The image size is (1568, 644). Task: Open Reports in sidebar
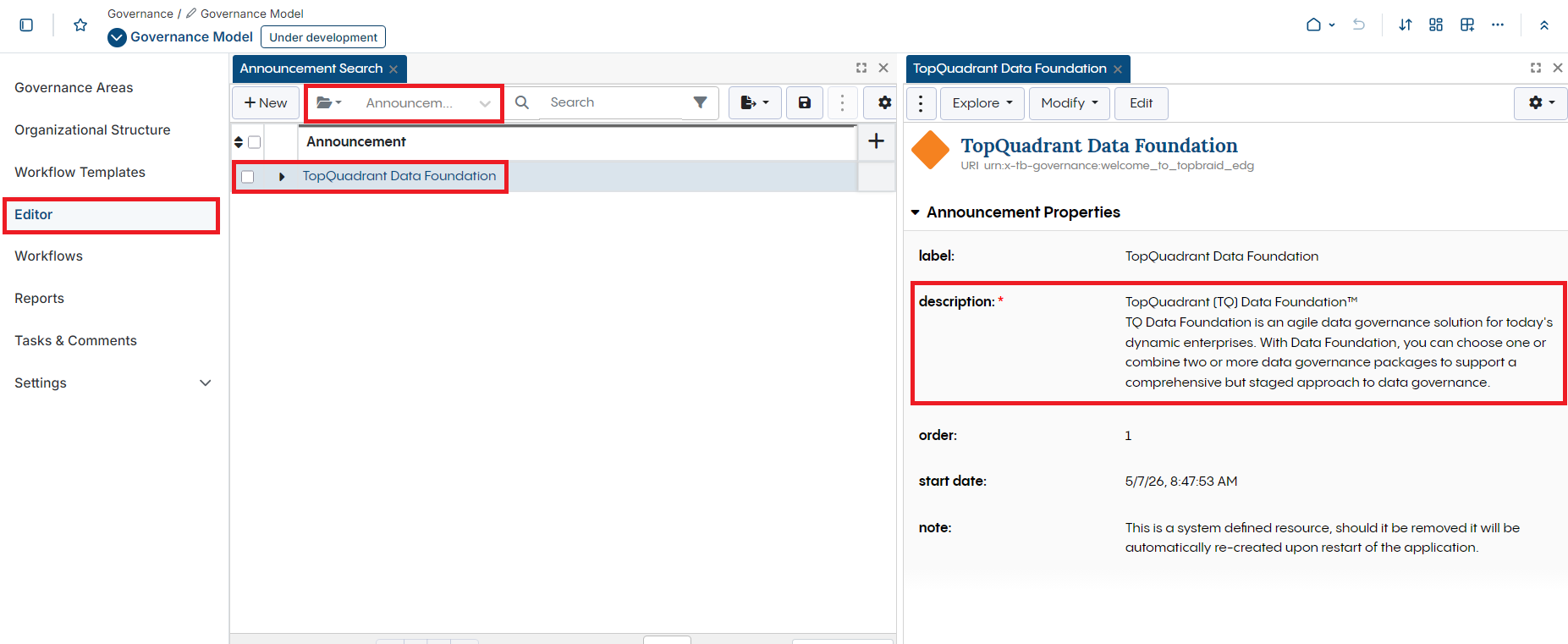coord(39,299)
